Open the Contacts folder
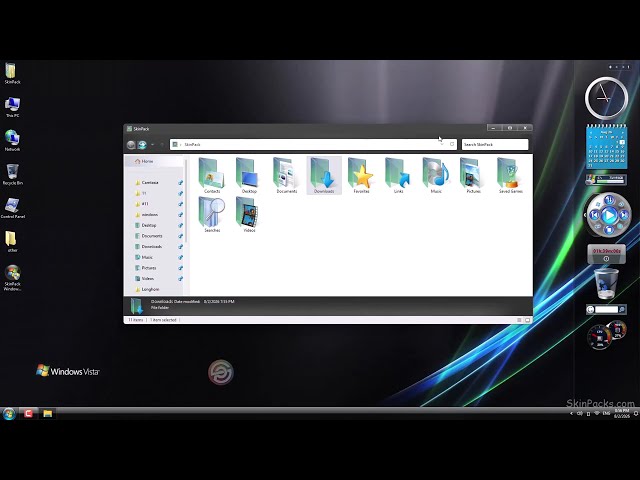The height and width of the screenshot is (480, 640). (x=212, y=176)
